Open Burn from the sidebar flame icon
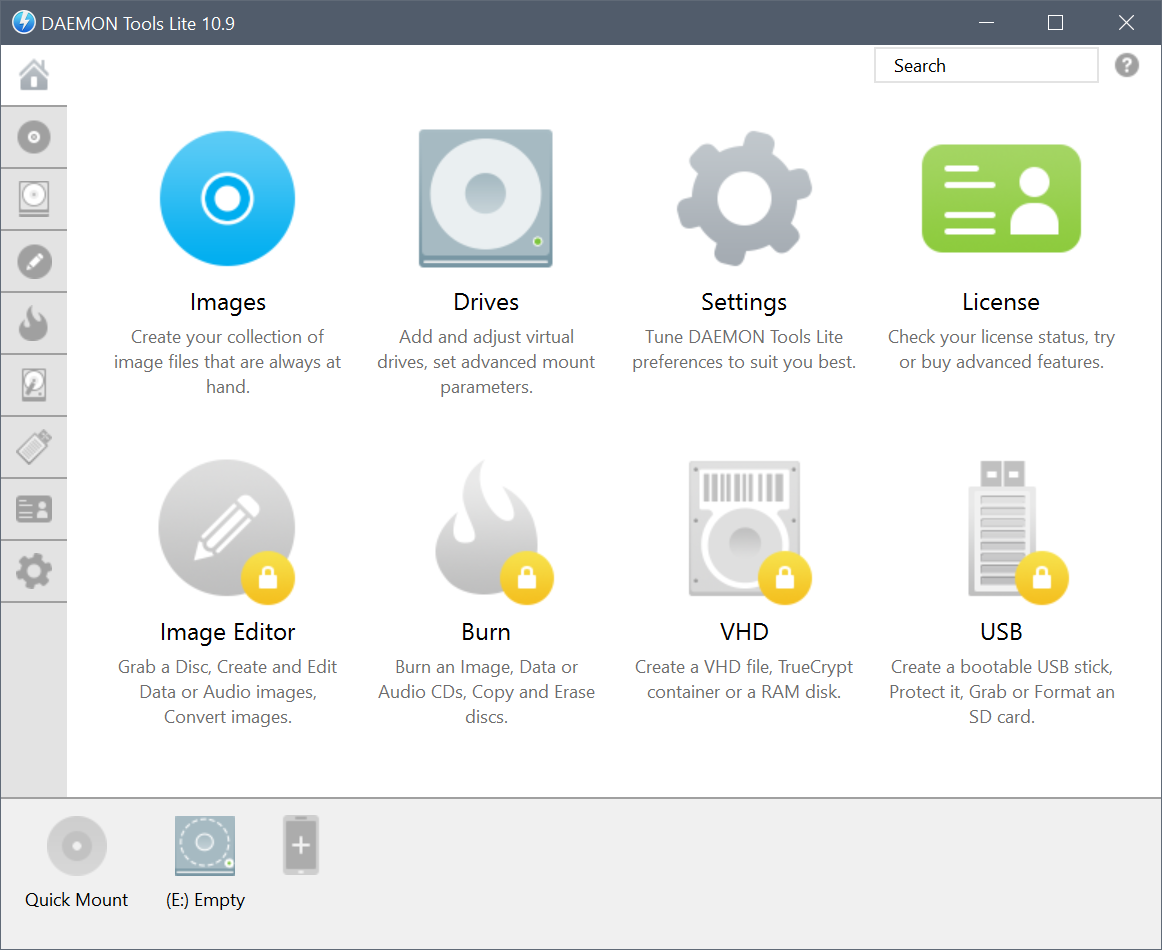Viewport: 1162px width, 950px height. pyautogui.click(x=34, y=323)
